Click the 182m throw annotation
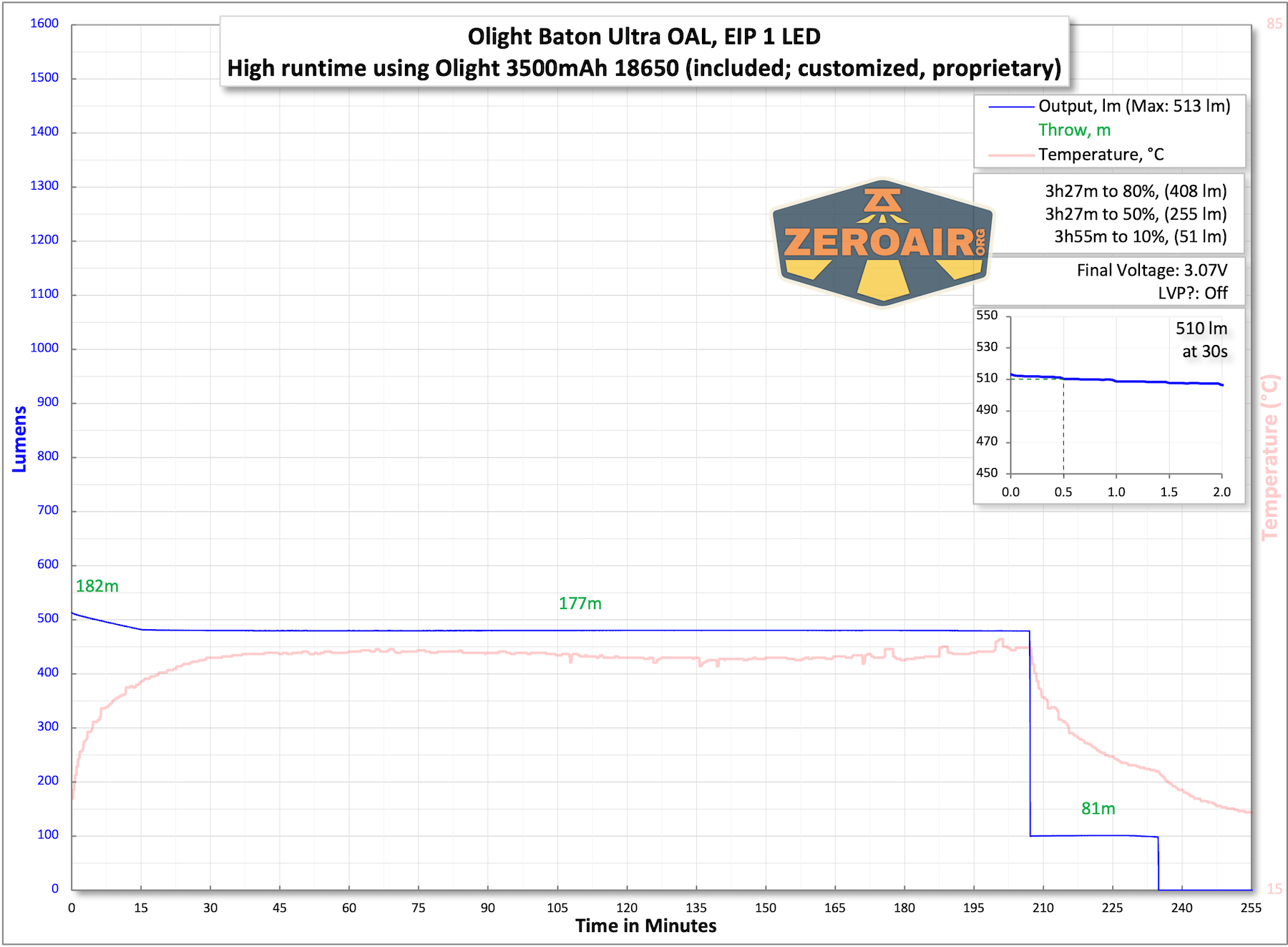The width and height of the screenshot is (1288, 947). (97, 586)
